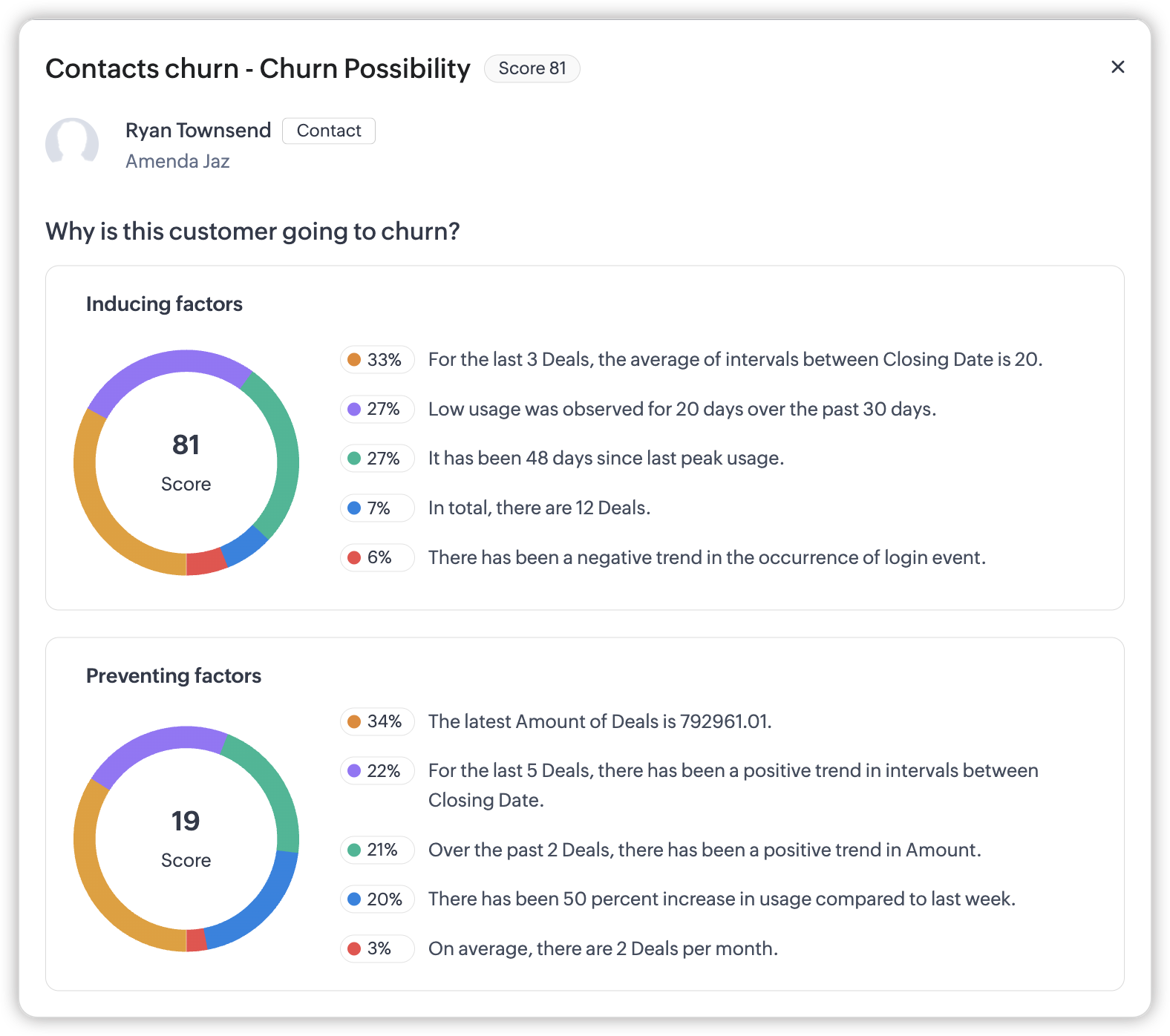
Task: Click the Ryan Townsend contact name
Action: pos(198,131)
